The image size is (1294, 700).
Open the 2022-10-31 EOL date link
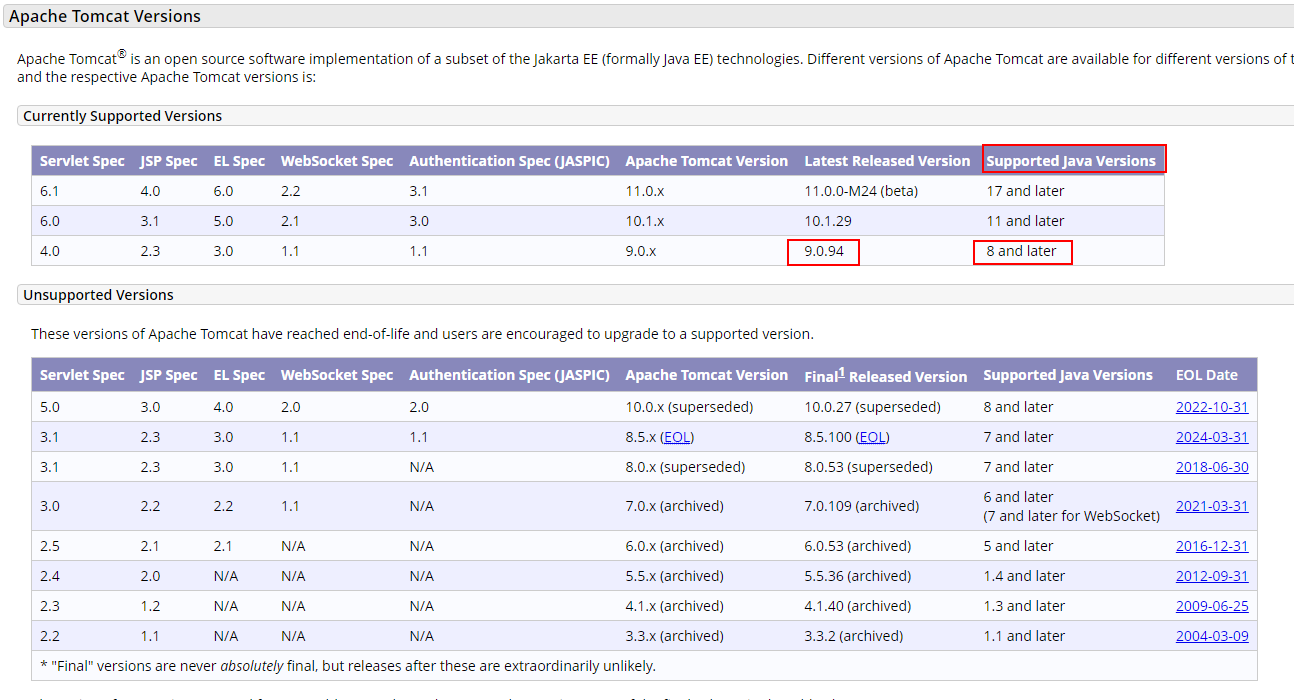(1212, 407)
